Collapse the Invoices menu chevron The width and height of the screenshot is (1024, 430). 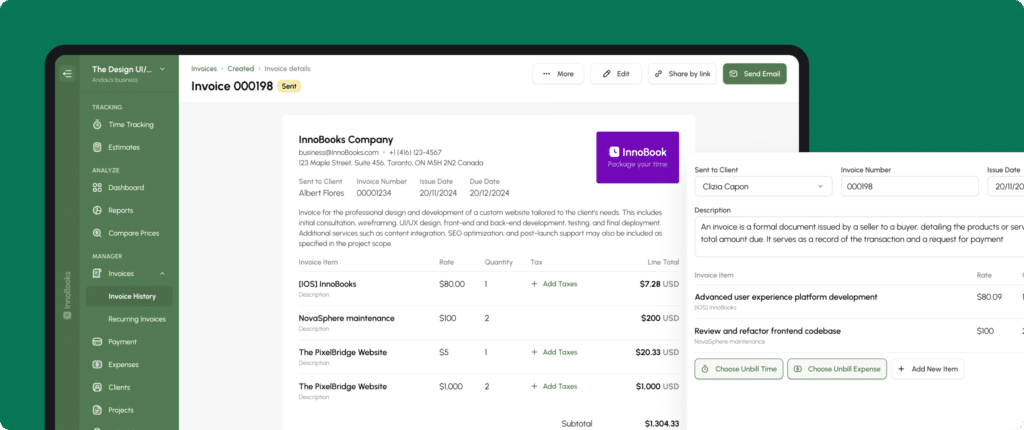[163, 273]
